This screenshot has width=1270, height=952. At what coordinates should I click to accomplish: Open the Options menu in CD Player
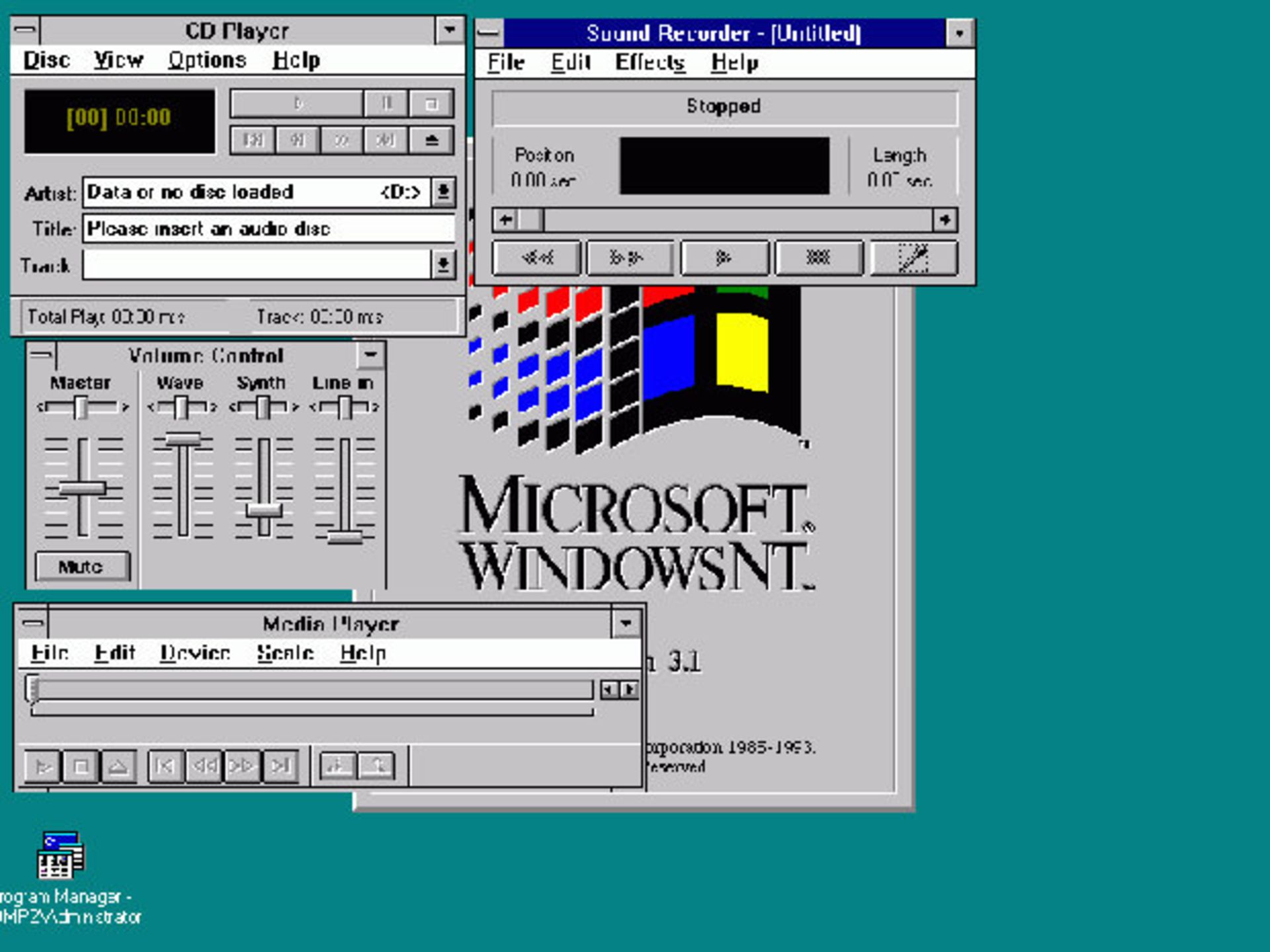(207, 59)
